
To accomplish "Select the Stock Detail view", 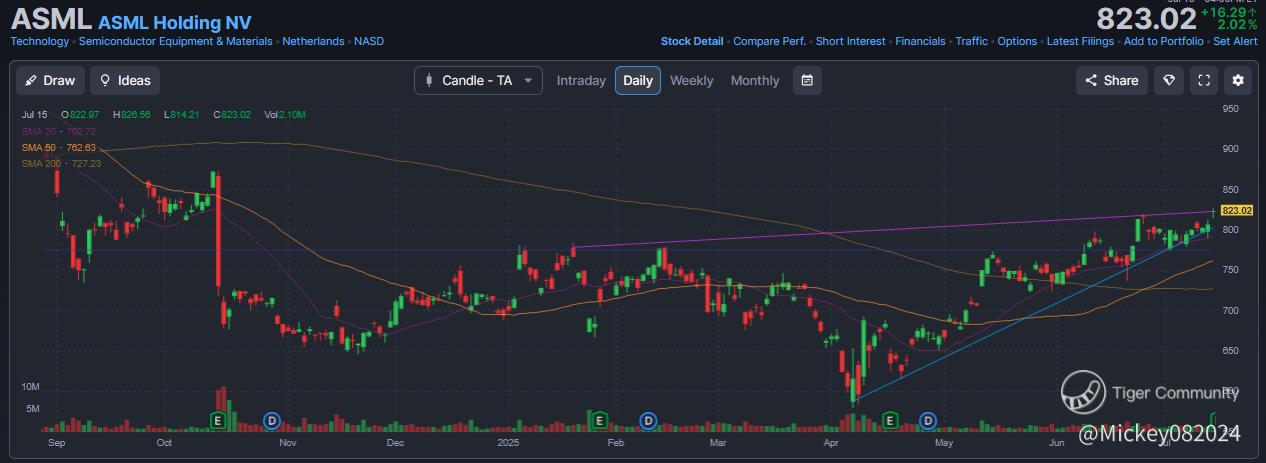I will (692, 42).
